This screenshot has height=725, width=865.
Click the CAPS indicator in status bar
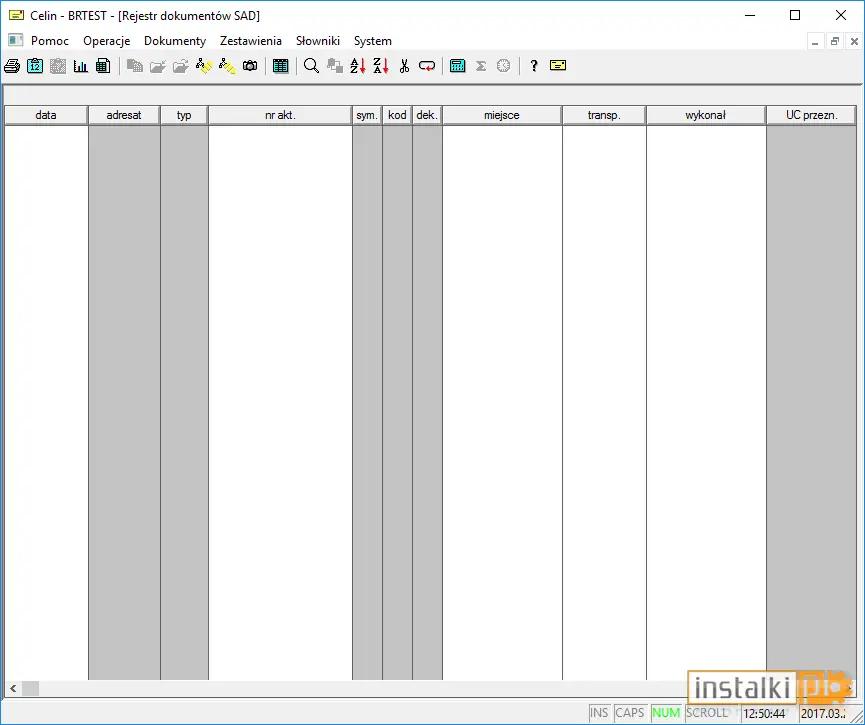coord(630,713)
